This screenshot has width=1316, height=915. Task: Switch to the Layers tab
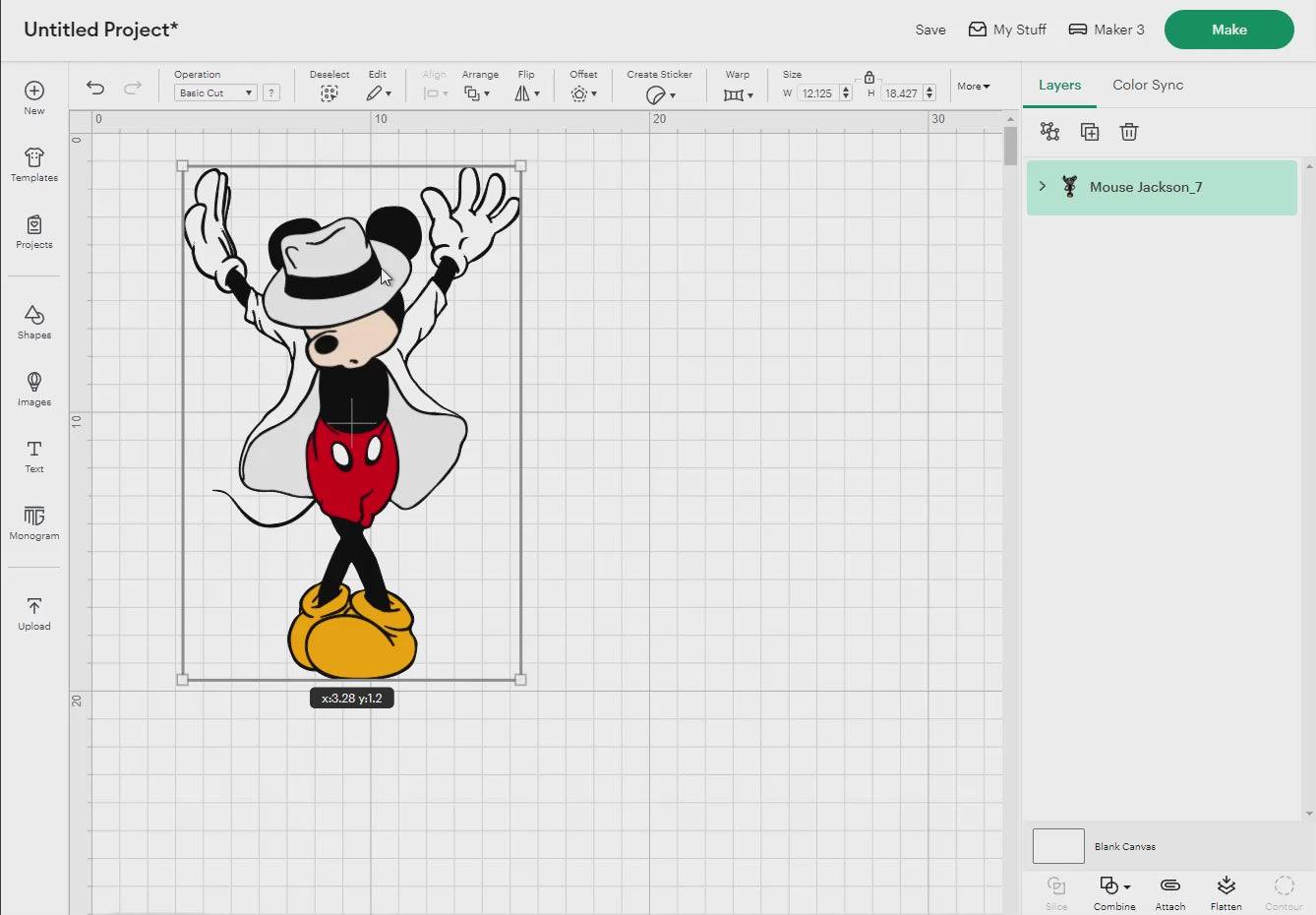(1059, 85)
